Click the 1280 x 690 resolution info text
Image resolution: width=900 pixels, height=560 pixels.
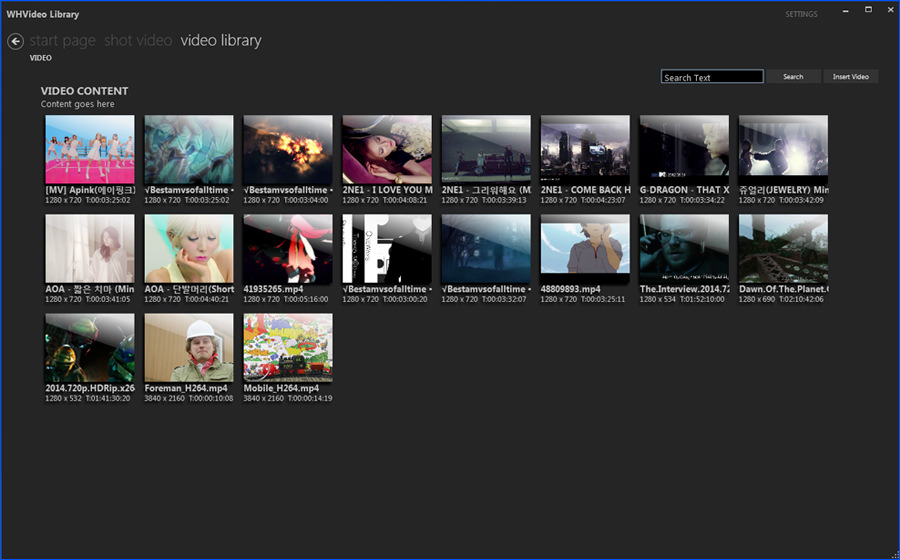click(x=755, y=300)
